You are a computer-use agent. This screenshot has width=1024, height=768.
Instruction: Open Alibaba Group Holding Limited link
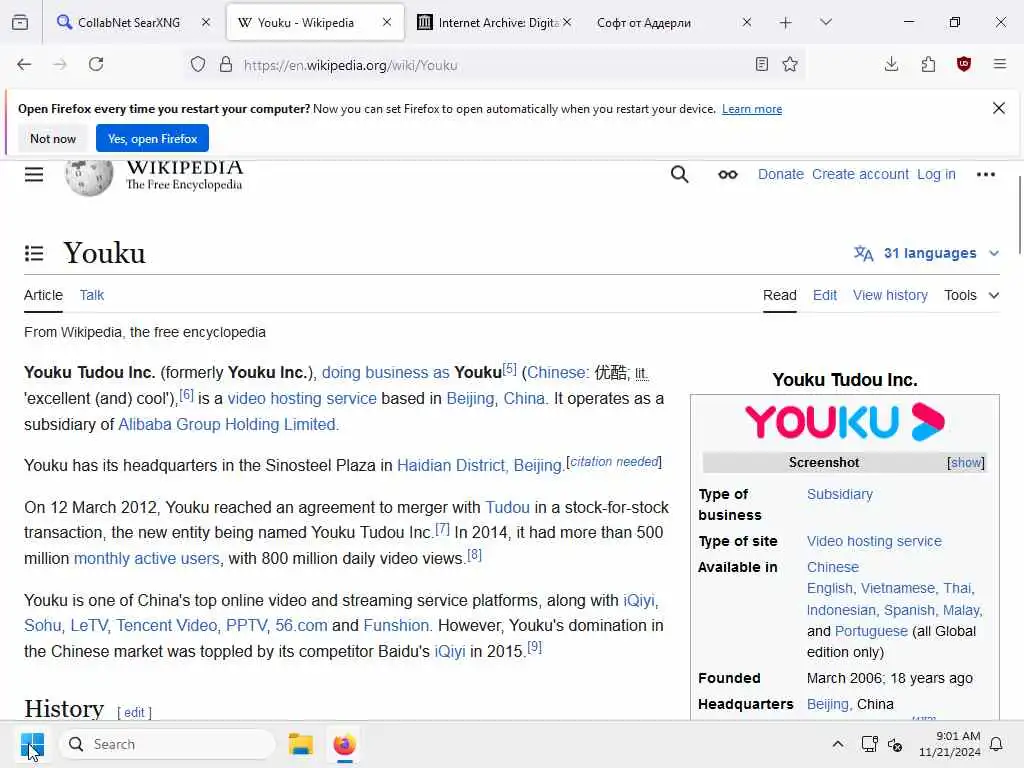(229, 424)
